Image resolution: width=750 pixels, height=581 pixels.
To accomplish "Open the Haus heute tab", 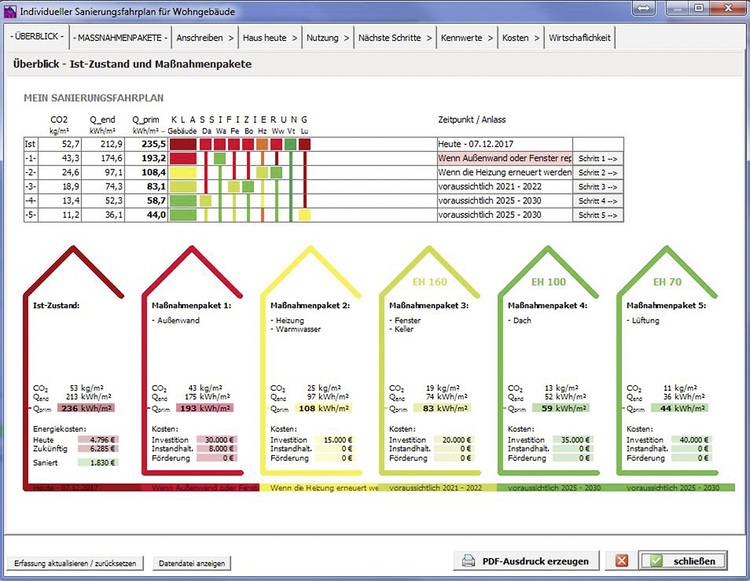I will [x=271, y=38].
